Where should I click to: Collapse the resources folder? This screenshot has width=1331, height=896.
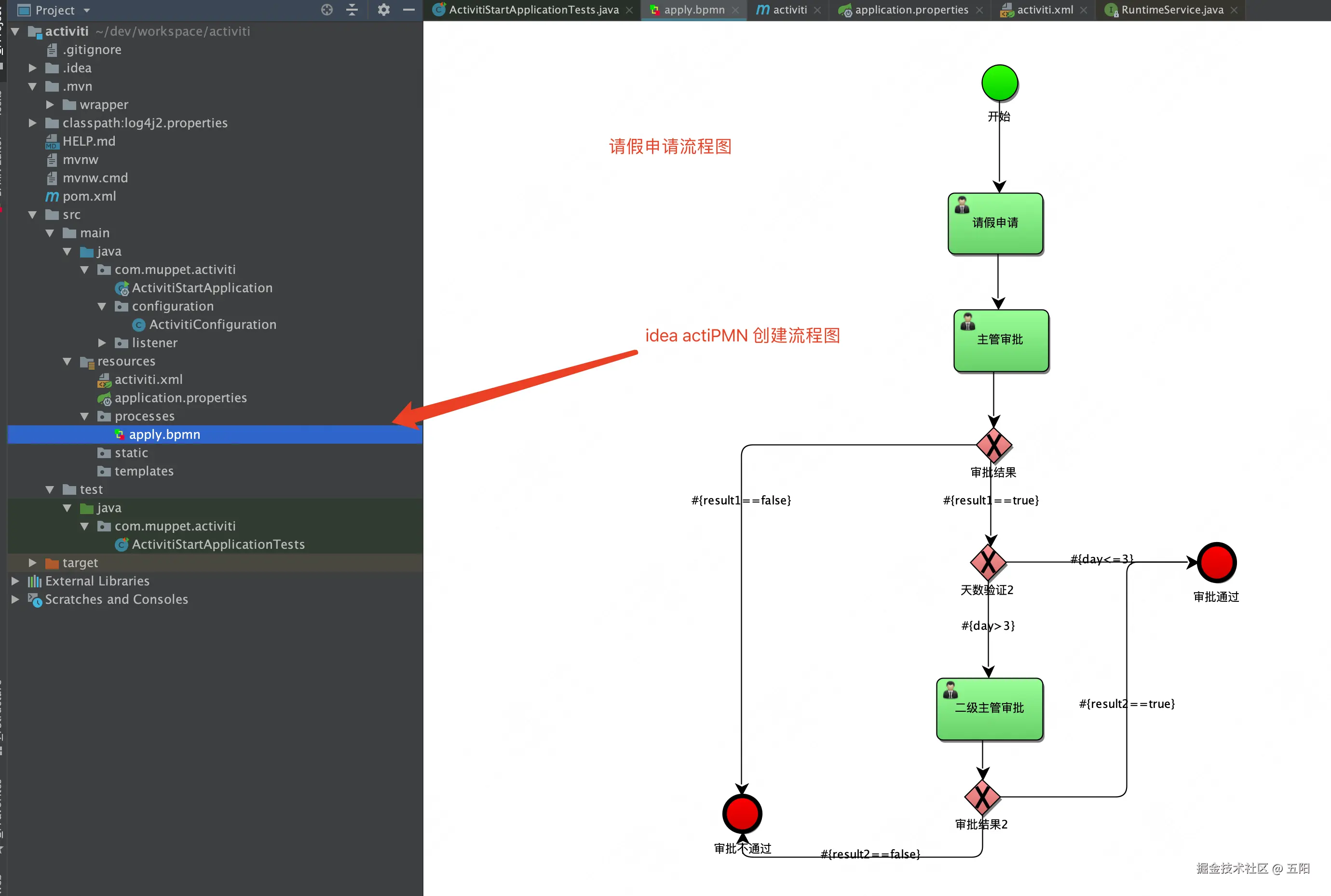(x=68, y=361)
